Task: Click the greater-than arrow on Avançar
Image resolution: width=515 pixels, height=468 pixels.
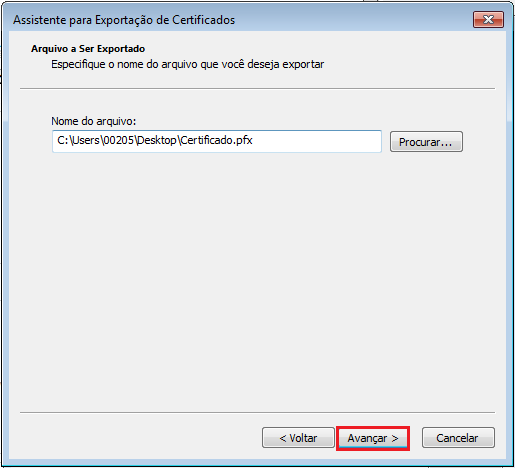Action: tap(395, 438)
